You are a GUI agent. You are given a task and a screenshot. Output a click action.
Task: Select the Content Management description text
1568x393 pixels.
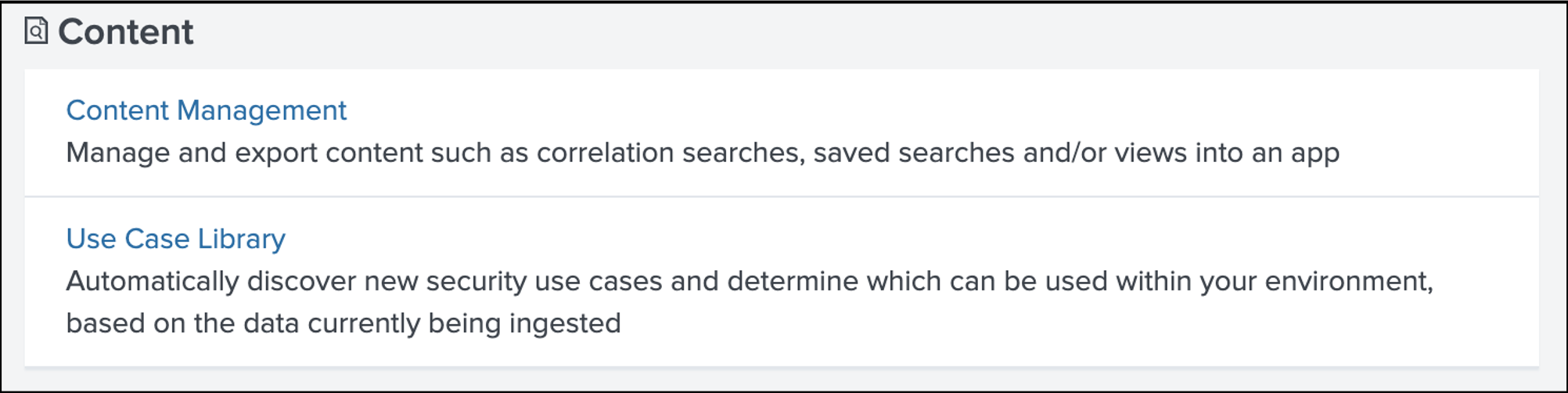tap(702, 153)
